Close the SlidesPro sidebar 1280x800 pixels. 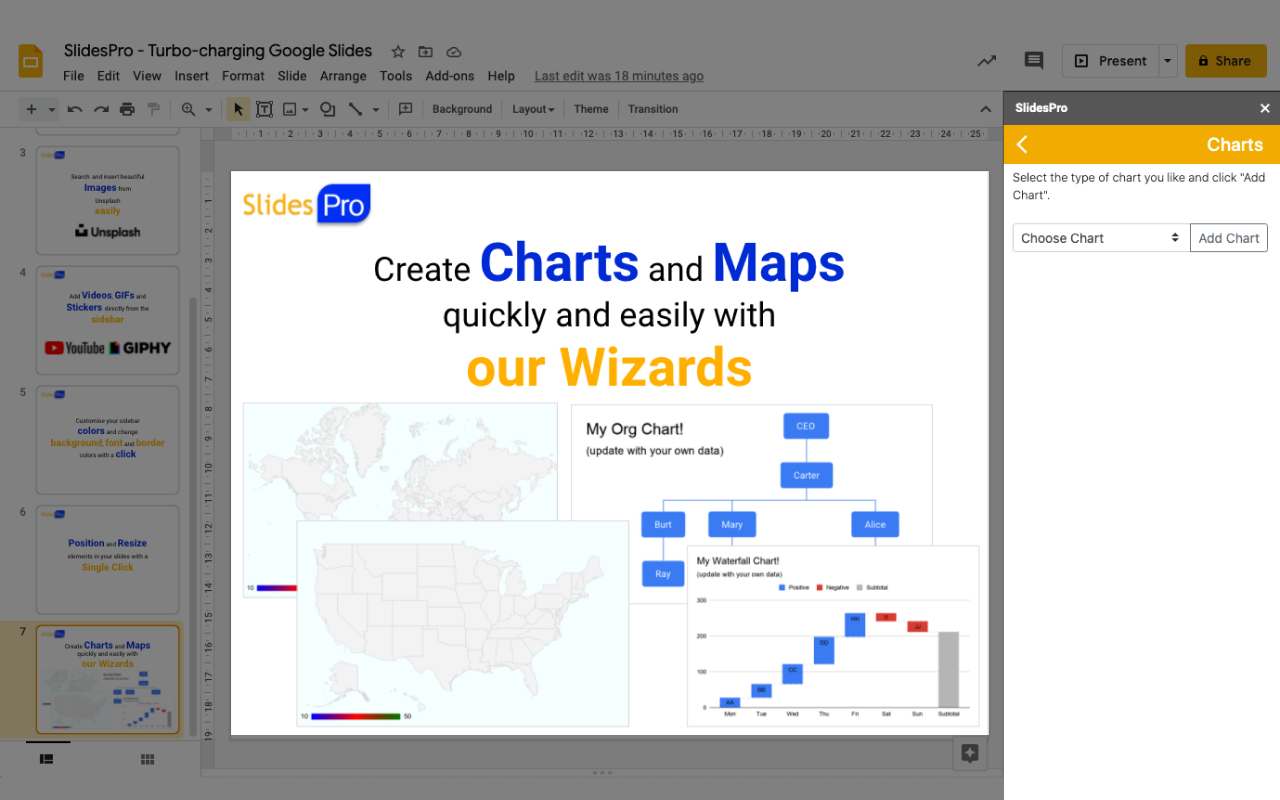pyautogui.click(x=1265, y=108)
